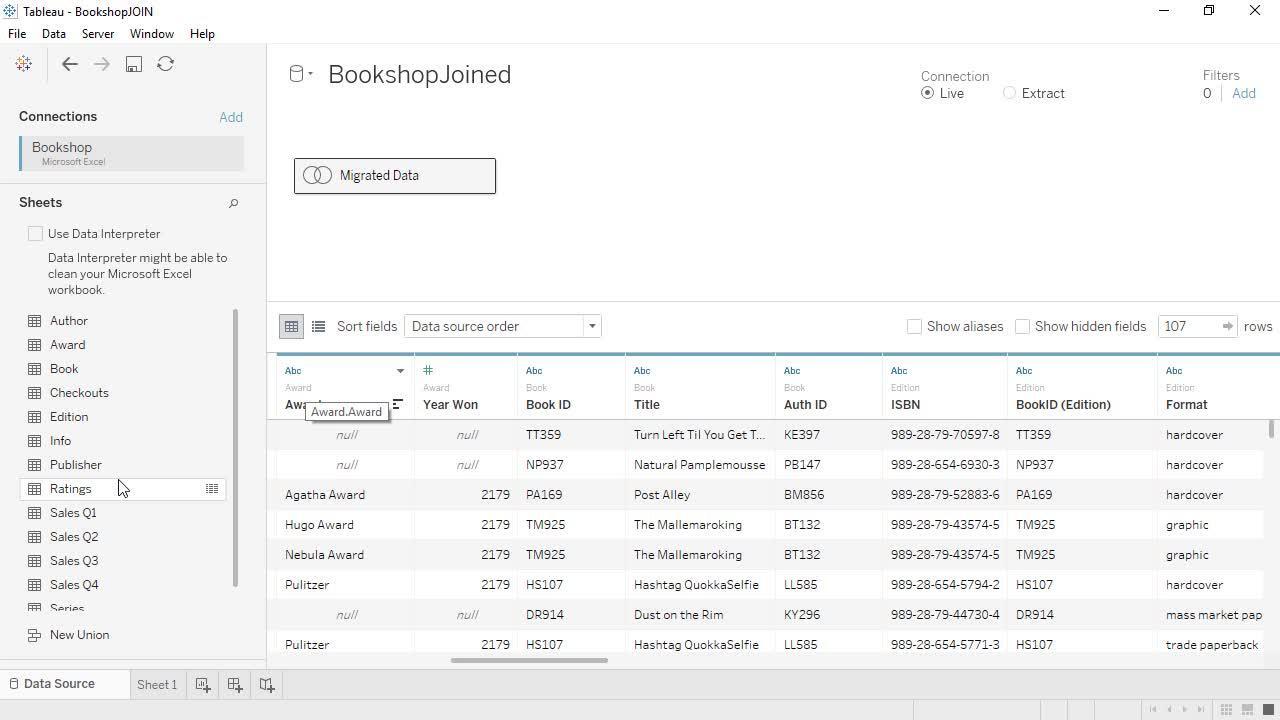Click the back arrow in toolbar
Viewport: 1280px width, 720px height.
(69, 64)
